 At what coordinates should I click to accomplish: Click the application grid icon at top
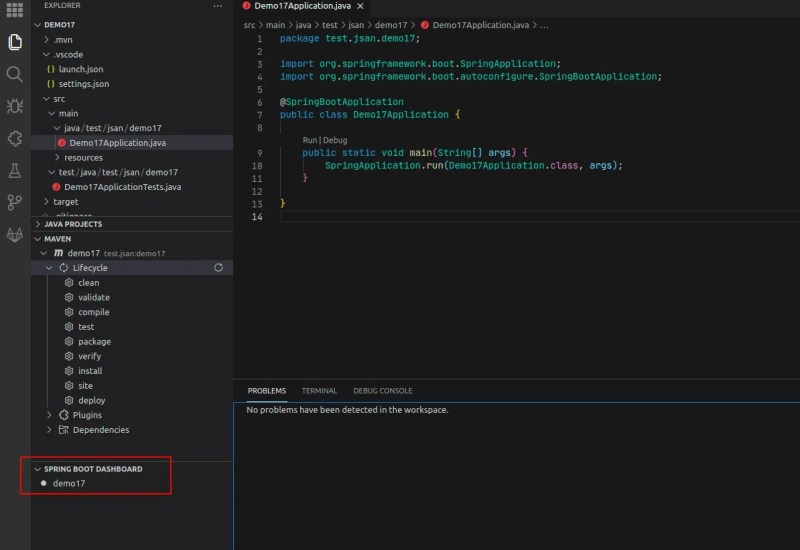coord(14,9)
